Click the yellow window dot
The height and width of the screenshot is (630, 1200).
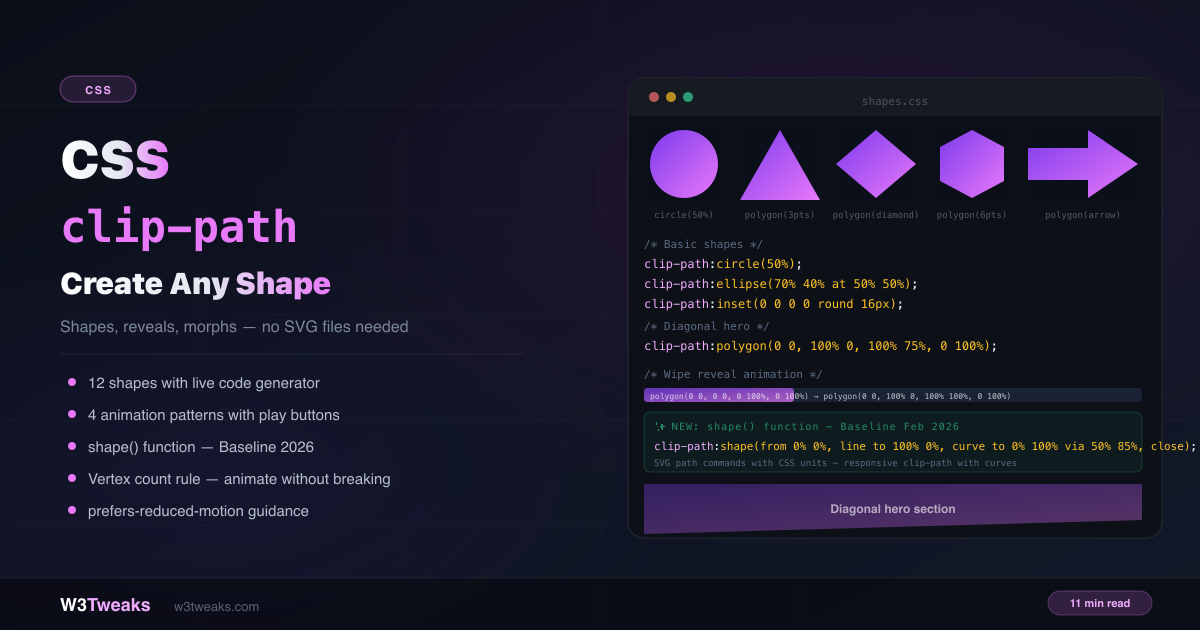671,97
